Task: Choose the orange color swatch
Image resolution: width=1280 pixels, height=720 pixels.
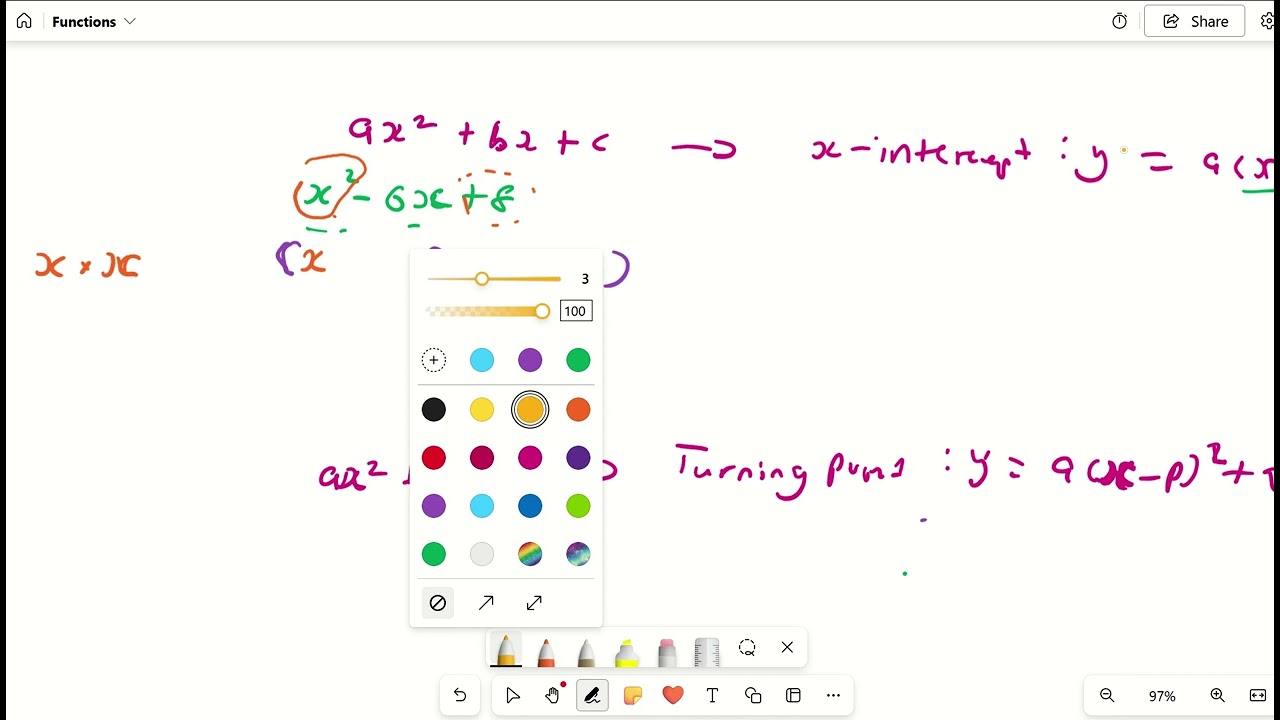Action: (578, 409)
